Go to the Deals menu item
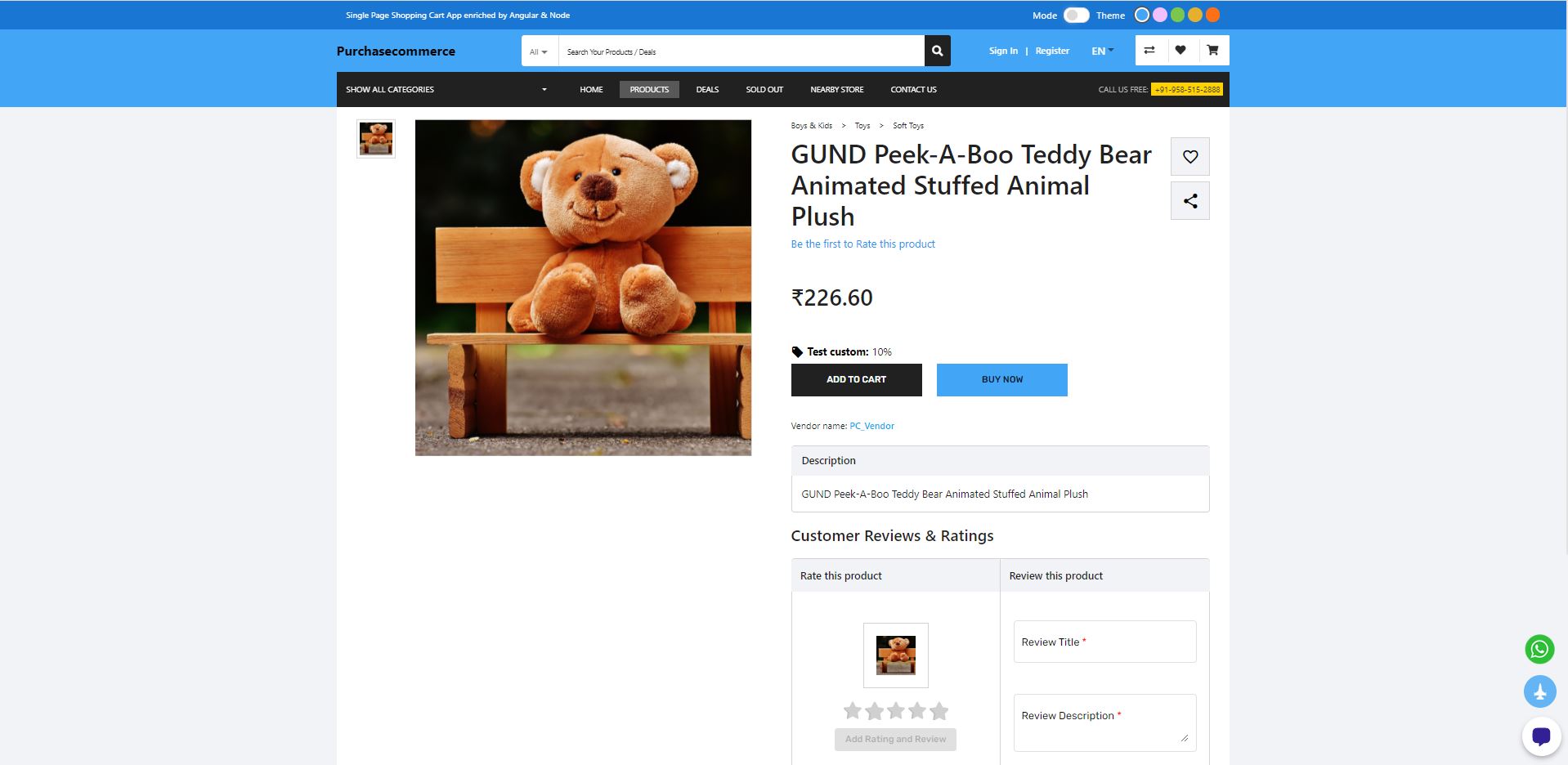This screenshot has height=765, width=1568. [707, 89]
